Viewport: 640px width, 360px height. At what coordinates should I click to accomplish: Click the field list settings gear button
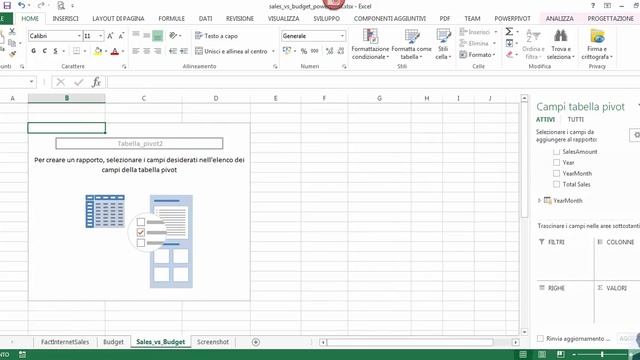pyautogui.click(x=636, y=135)
